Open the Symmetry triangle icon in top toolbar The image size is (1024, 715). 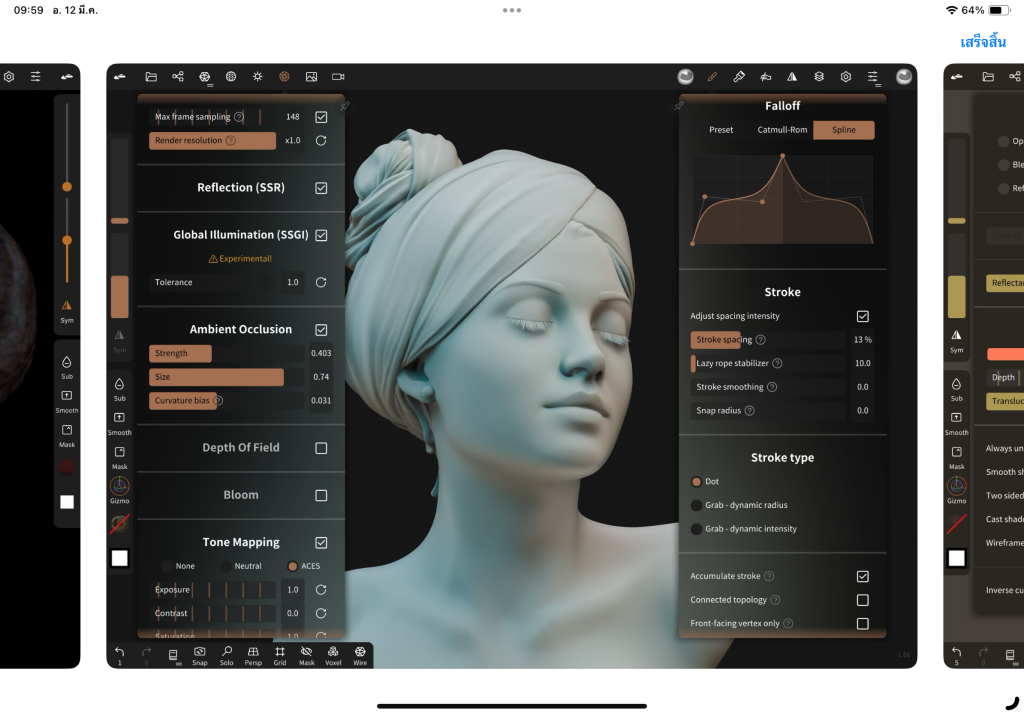pyautogui.click(x=792, y=77)
